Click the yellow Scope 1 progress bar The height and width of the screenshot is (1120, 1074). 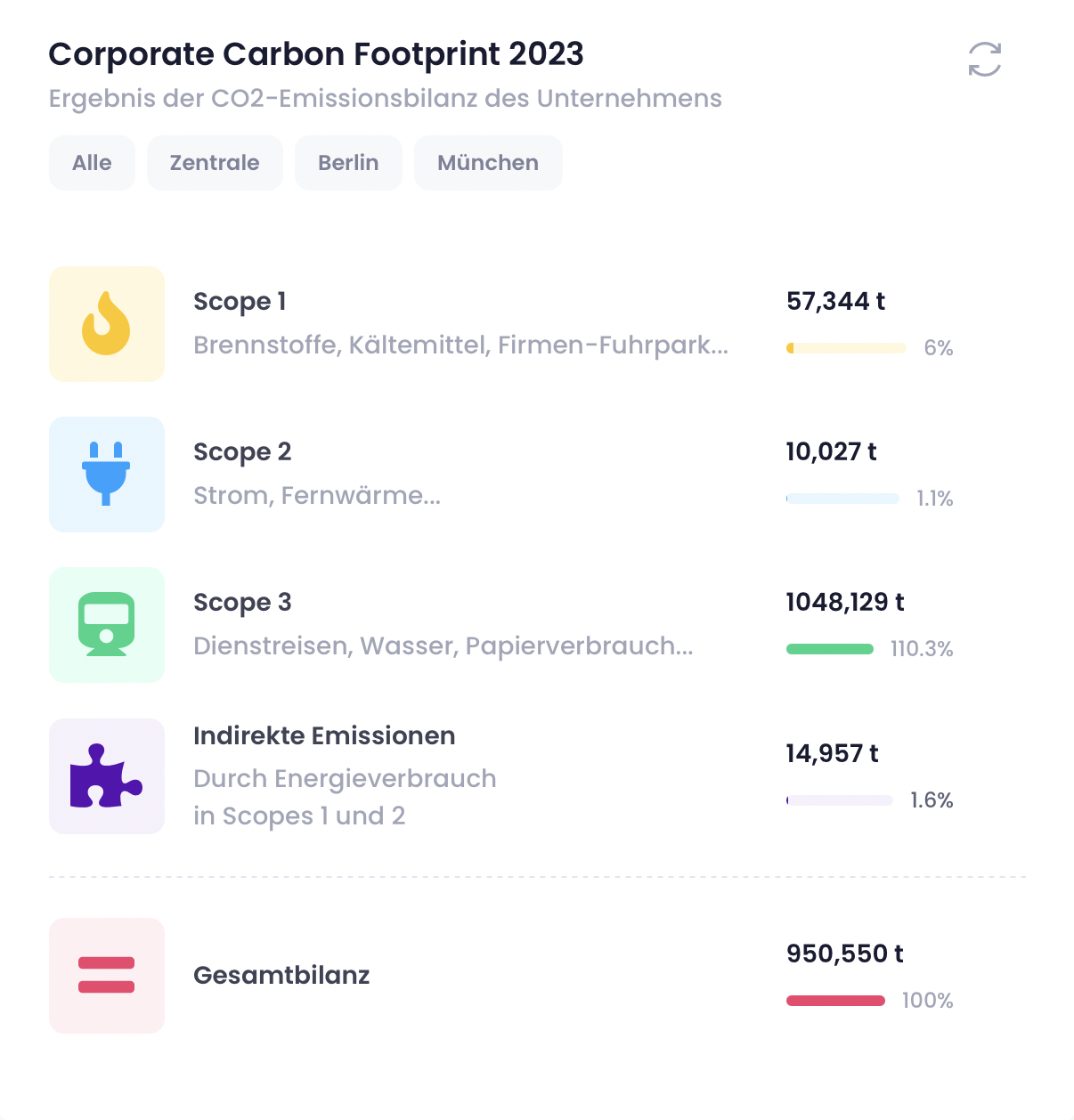click(x=846, y=348)
